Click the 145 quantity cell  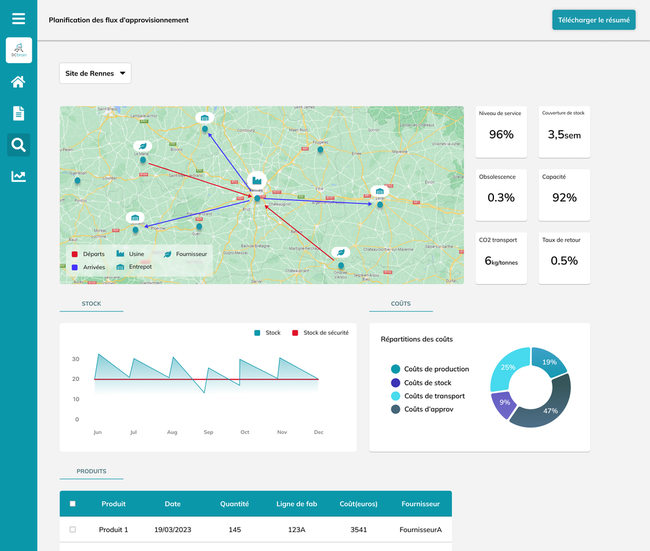click(x=235, y=529)
